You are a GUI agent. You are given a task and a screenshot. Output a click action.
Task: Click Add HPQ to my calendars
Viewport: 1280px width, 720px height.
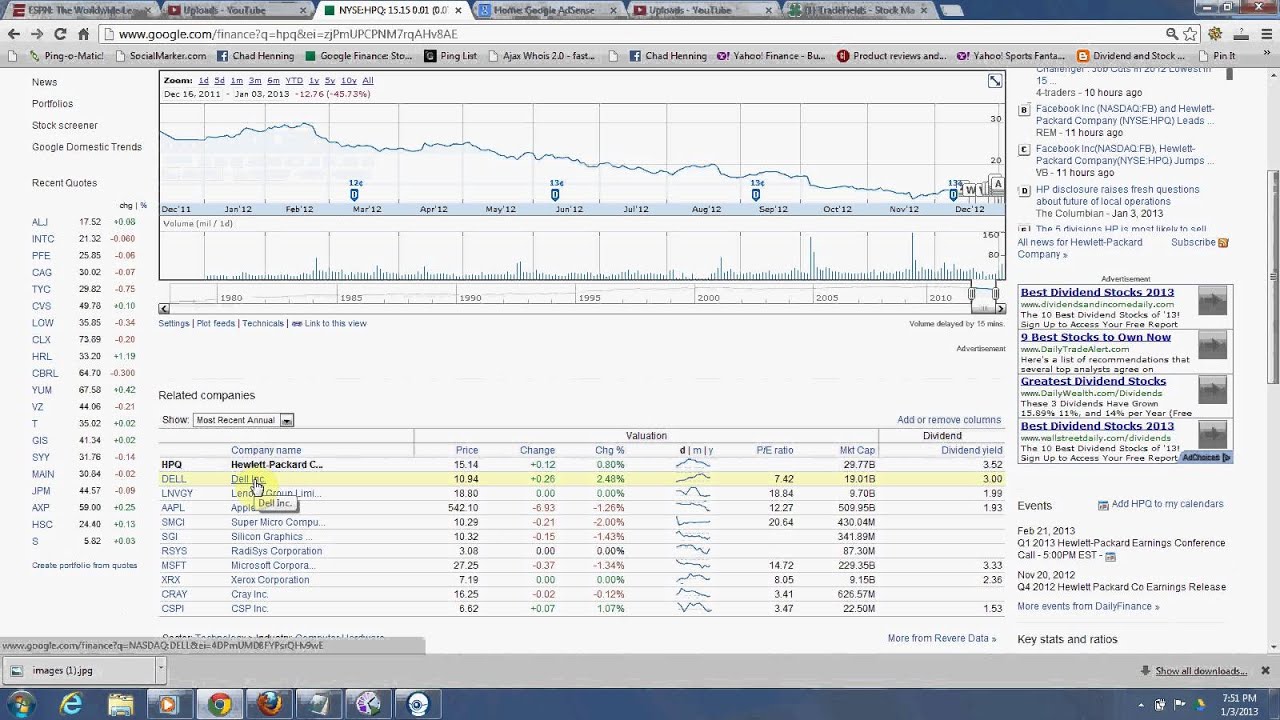[1167, 504]
